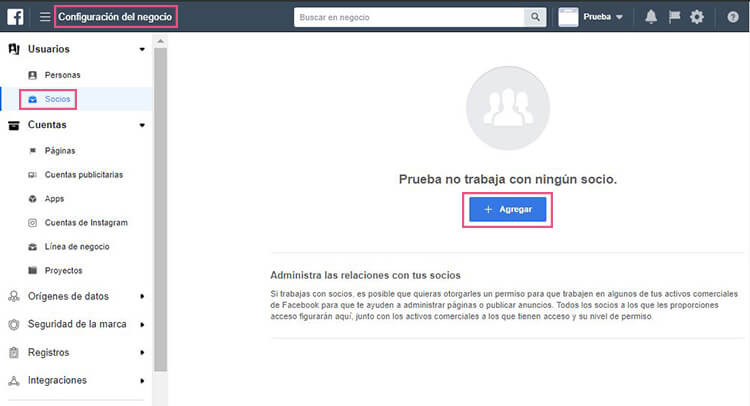The width and height of the screenshot is (750, 406).
Task: Click the Apps cube icon
Action: 33,199
